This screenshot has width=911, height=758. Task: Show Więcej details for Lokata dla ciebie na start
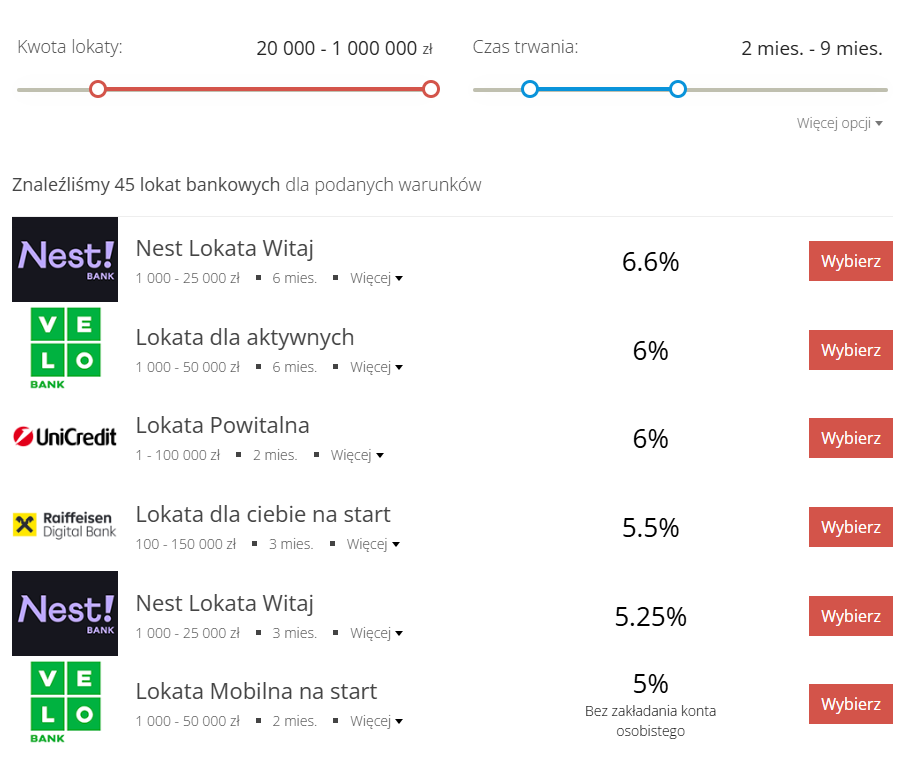373,544
